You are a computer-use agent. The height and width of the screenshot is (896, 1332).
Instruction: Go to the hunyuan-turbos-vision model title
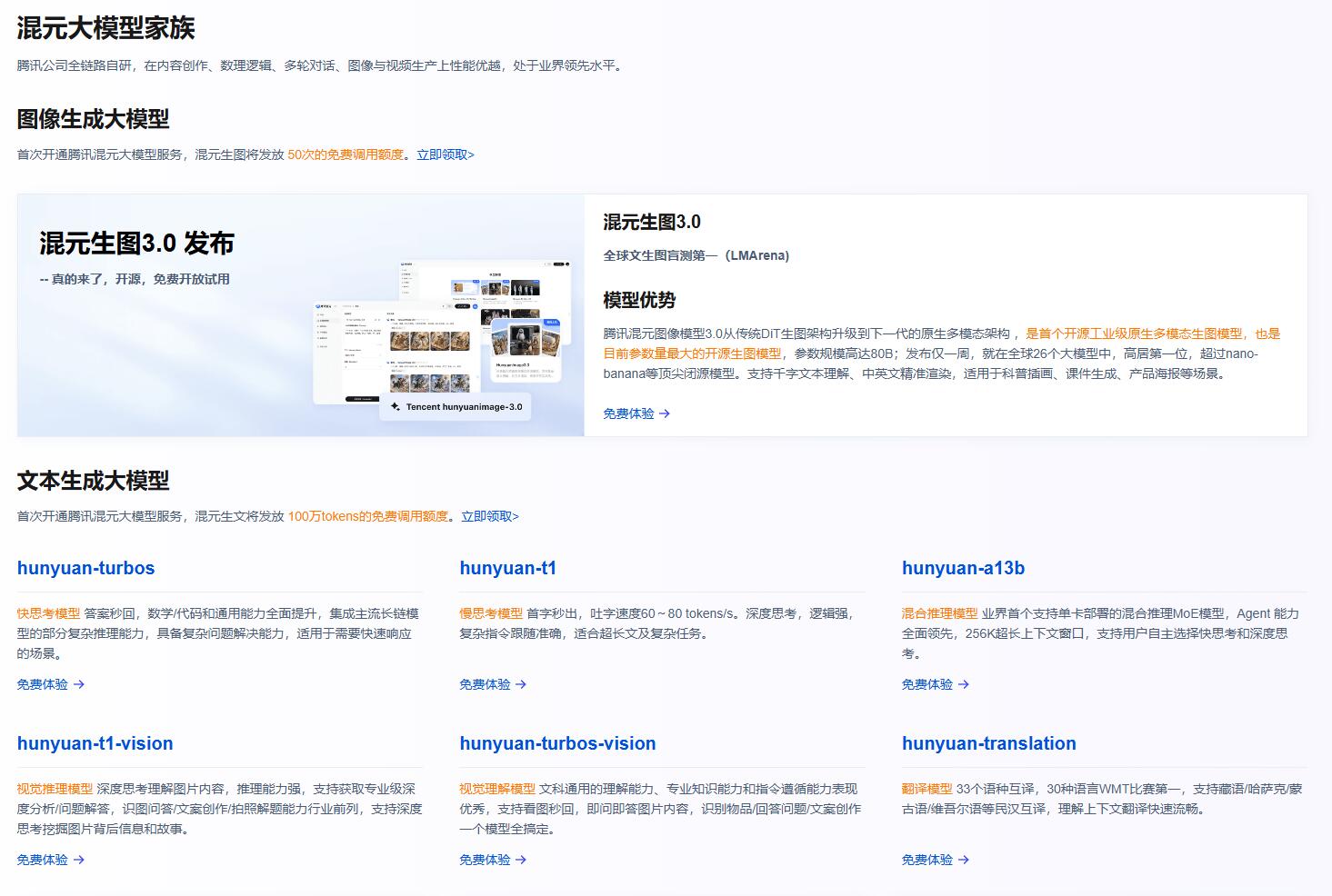click(557, 743)
